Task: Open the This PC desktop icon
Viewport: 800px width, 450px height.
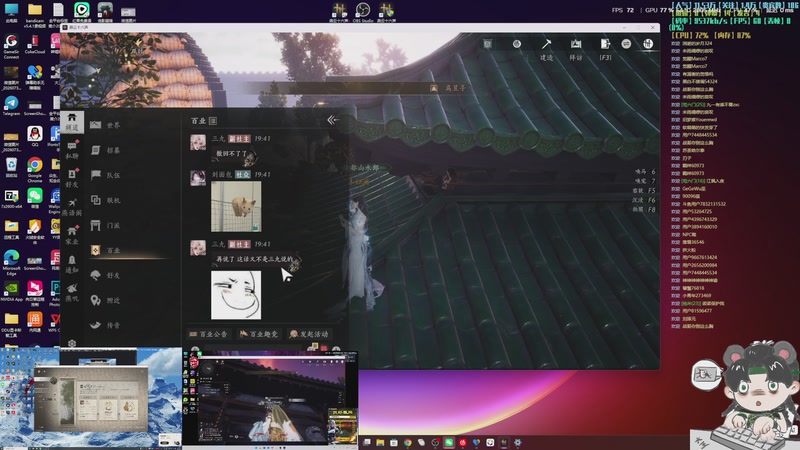Action: click(11, 13)
